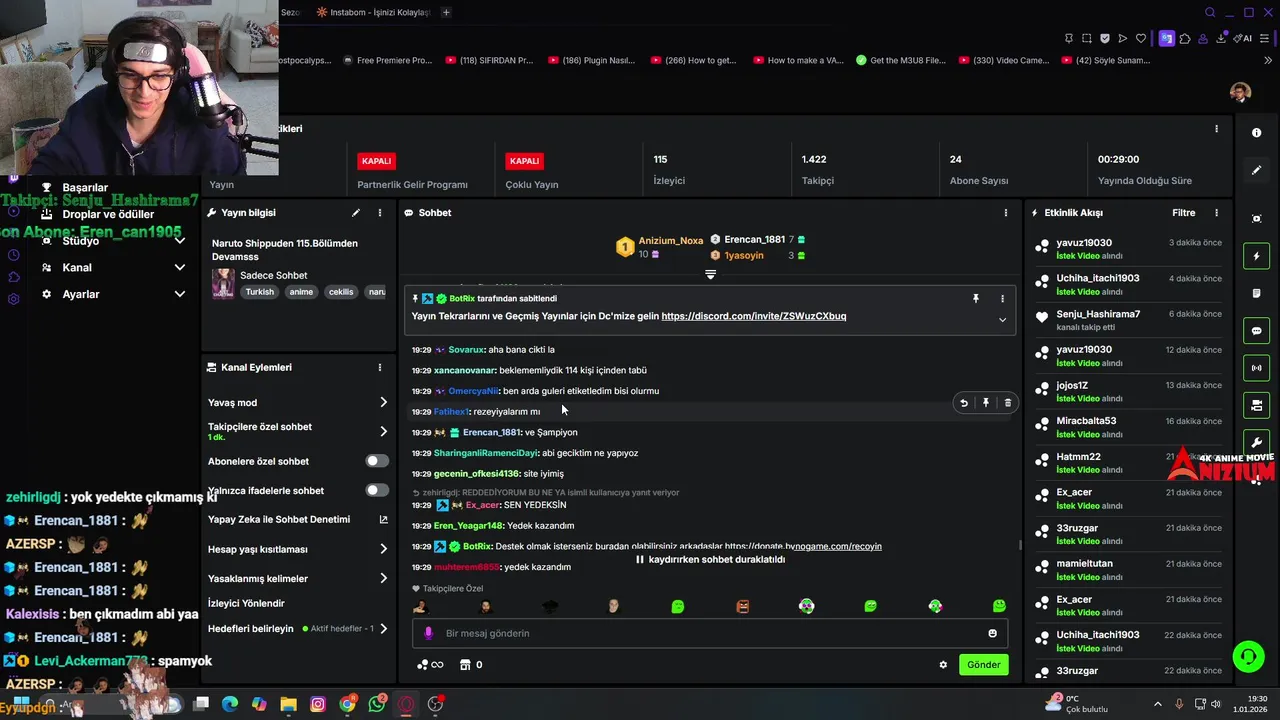
Task: Click browser extensions puzzle icon
Action: coord(1185,39)
